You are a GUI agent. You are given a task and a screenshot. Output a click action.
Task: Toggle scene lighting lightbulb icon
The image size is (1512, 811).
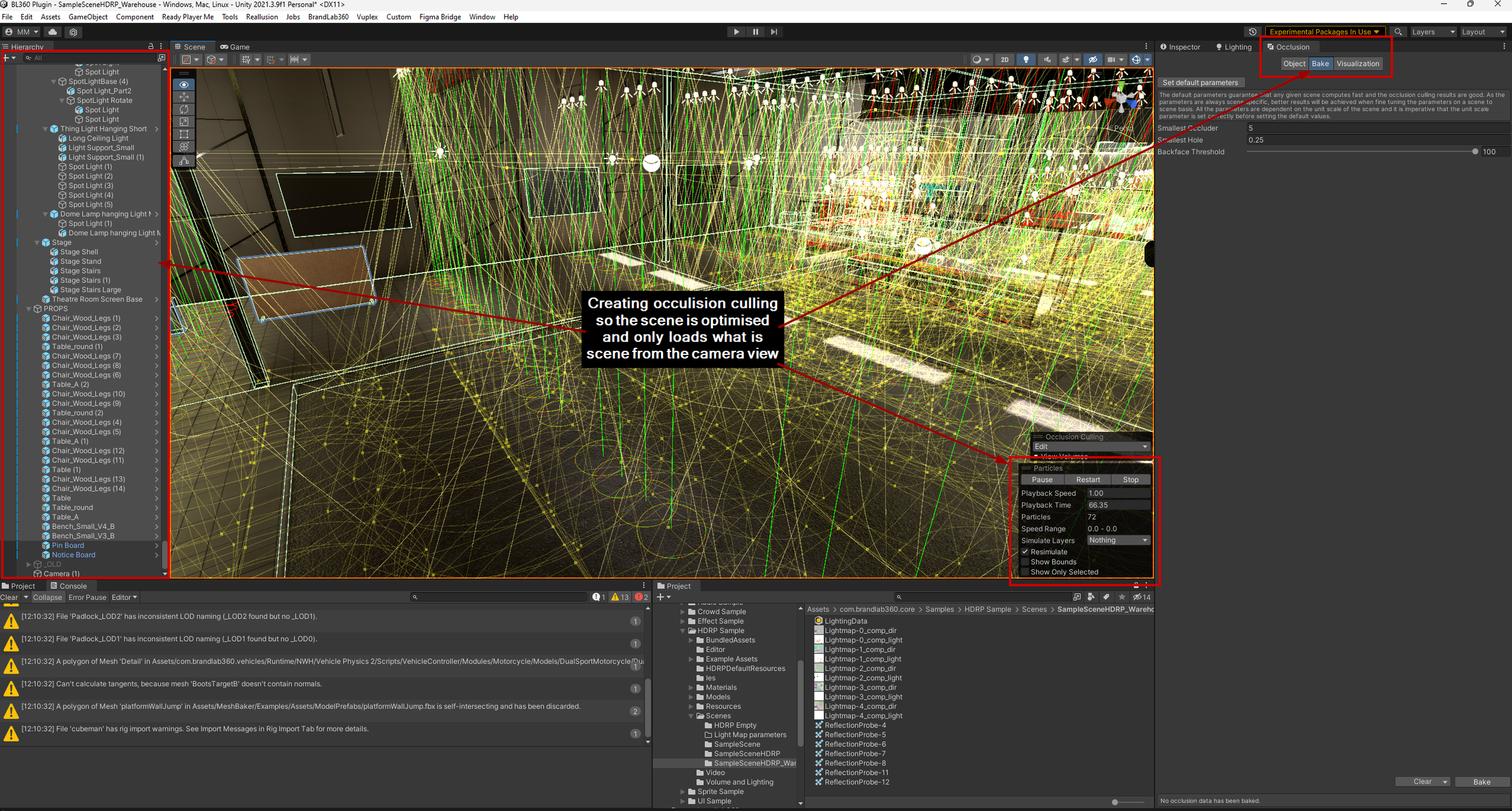1026,59
